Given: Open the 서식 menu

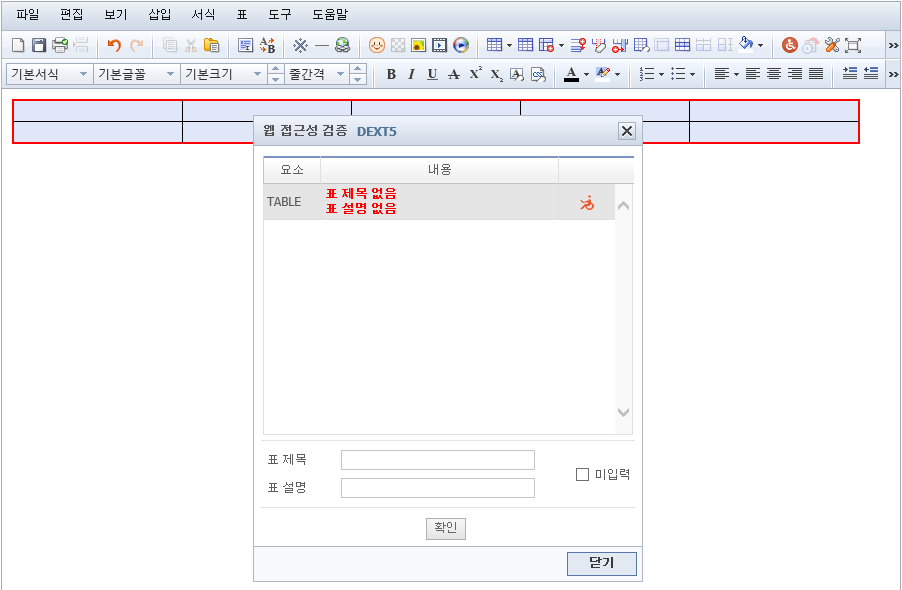Looking at the screenshot, I should 204,15.
